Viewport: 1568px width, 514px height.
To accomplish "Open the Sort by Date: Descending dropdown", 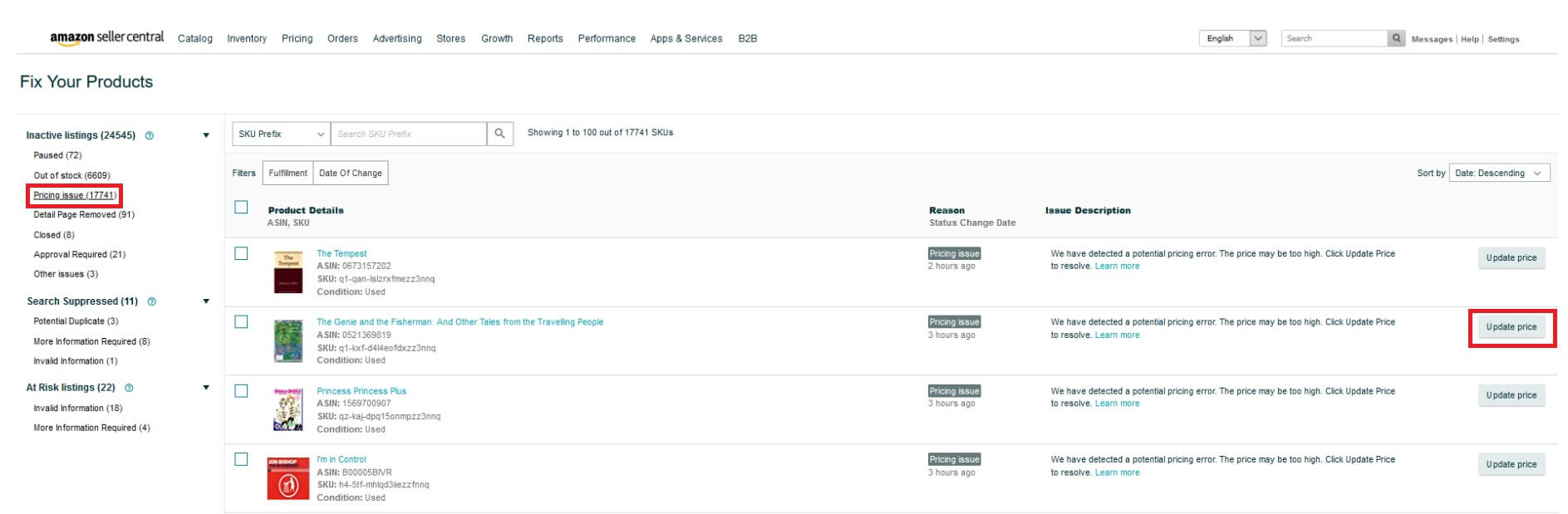I will 1498,173.
